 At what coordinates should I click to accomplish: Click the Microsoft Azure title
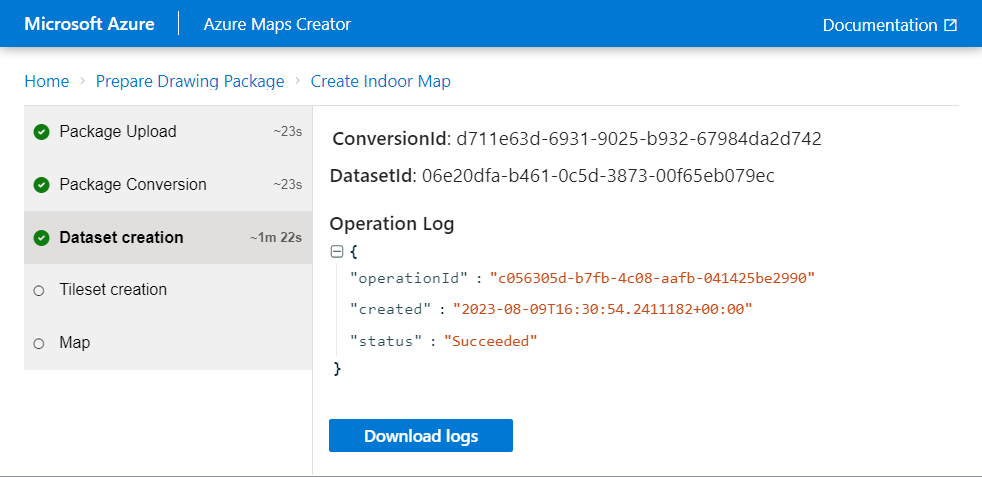pos(90,24)
